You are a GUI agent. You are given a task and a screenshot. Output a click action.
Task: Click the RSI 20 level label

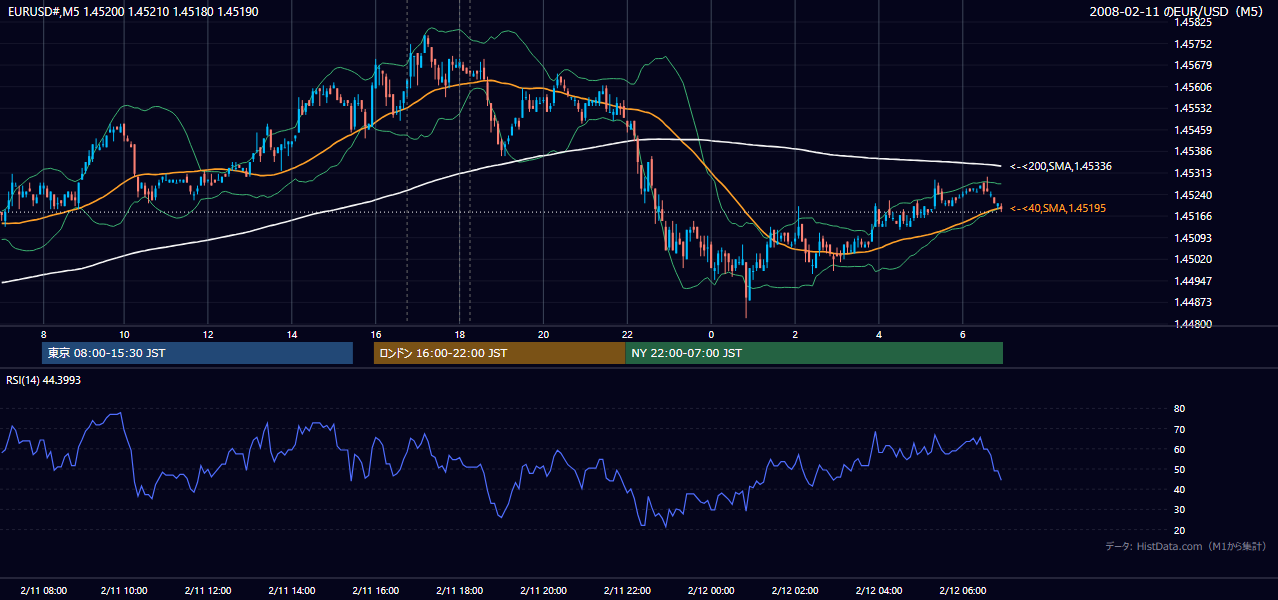click(1179, 530)
